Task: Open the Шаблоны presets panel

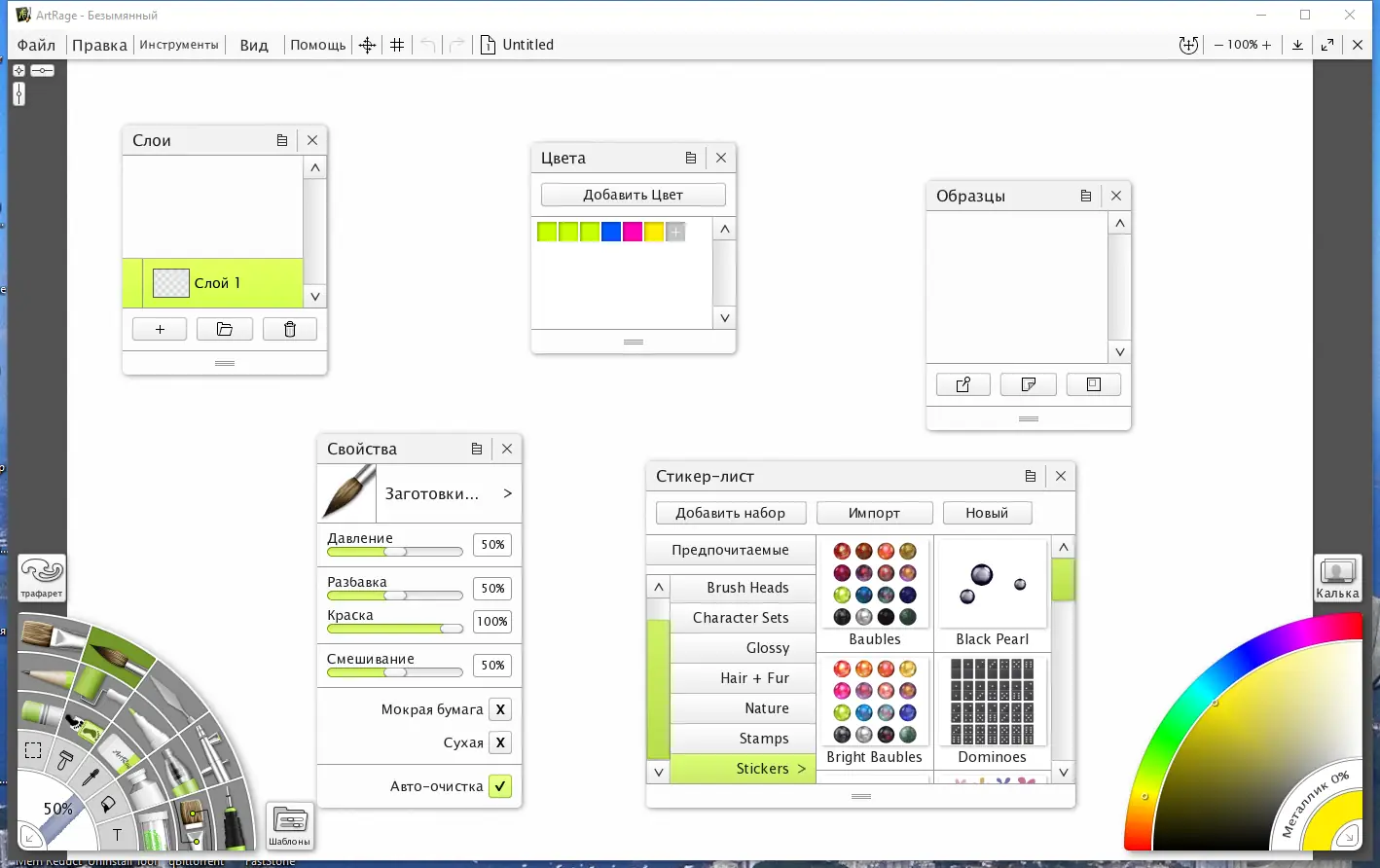Action: click(x=290, y=826)
